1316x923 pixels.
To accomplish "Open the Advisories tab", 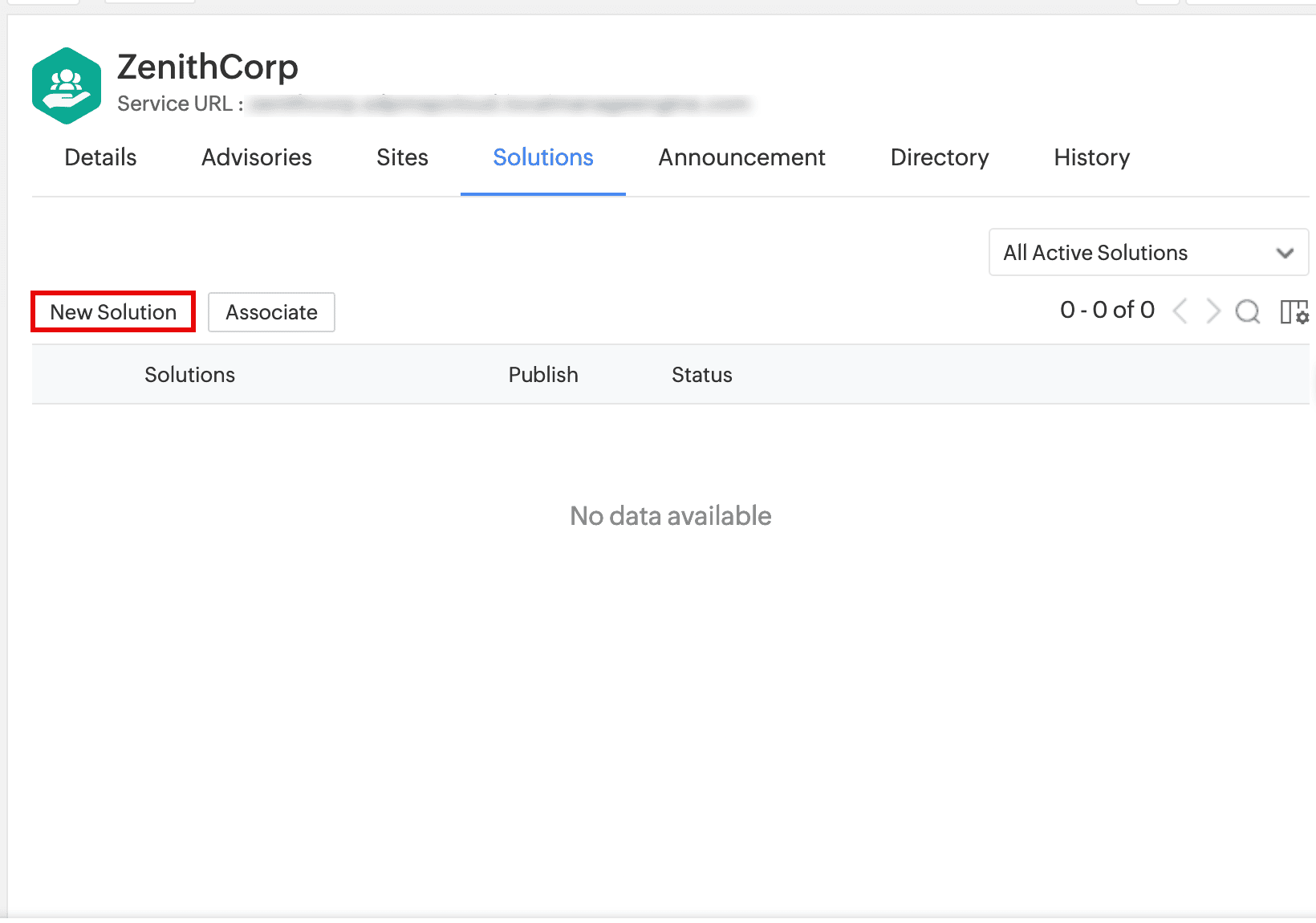I will pos(257,157).
